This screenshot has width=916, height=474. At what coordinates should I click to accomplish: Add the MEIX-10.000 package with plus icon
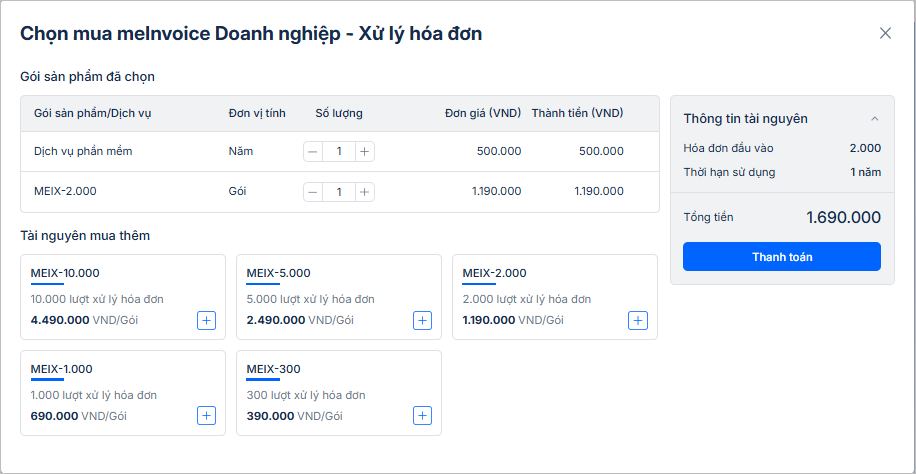(x=206, y=320)
